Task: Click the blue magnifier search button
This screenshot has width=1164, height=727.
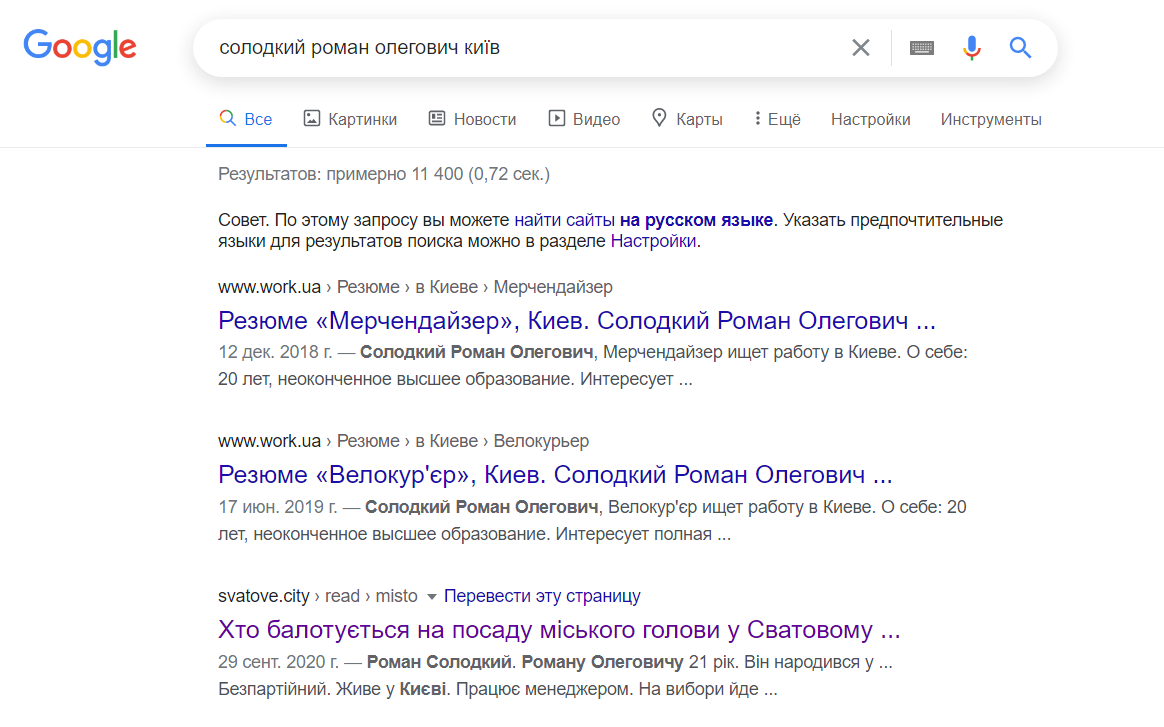Action: [x=1020, y=48]
